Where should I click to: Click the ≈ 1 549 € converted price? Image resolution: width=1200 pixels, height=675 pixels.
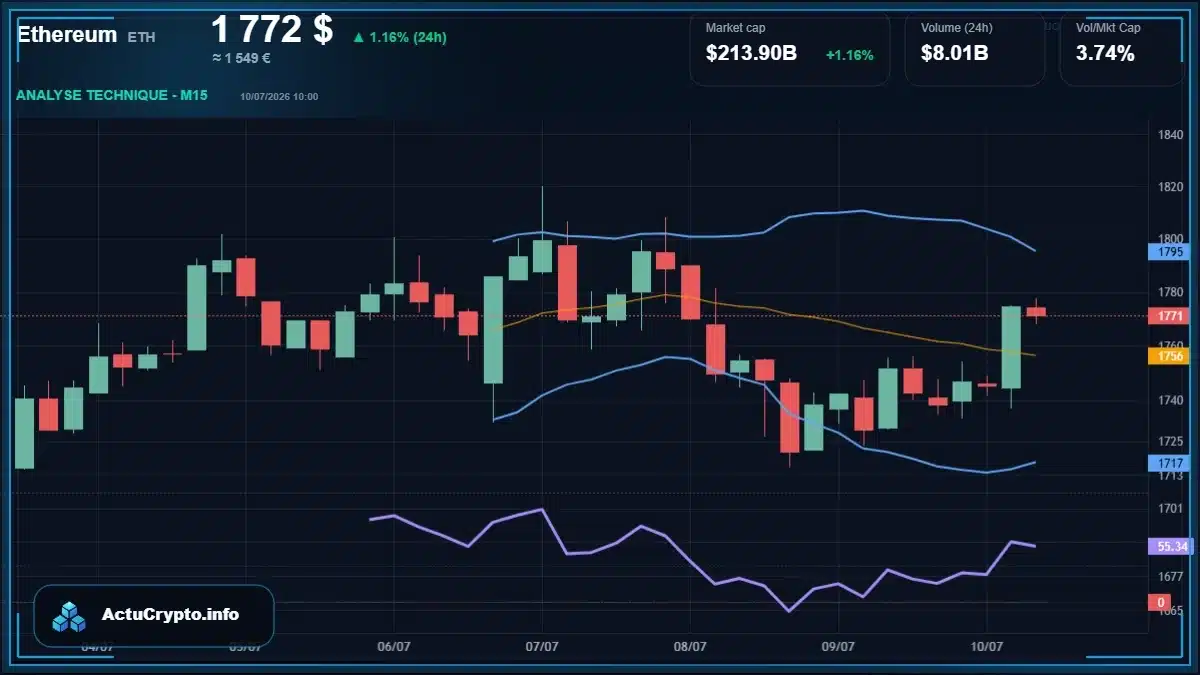pos(241,58)
